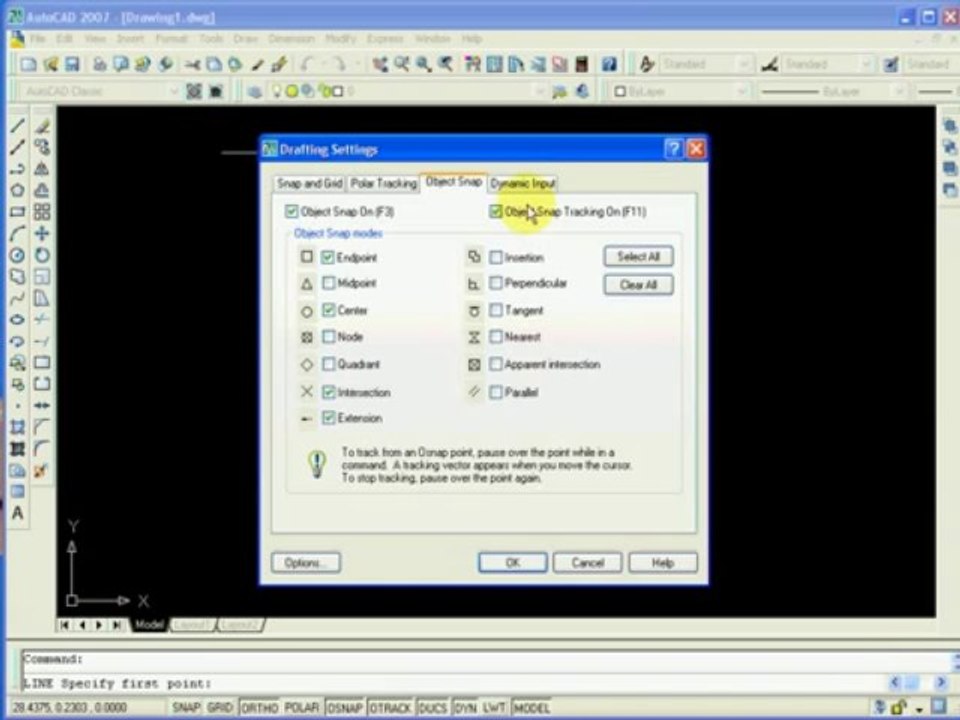
Task: Select the Ellipse draw tool
Action: point(18,320)
